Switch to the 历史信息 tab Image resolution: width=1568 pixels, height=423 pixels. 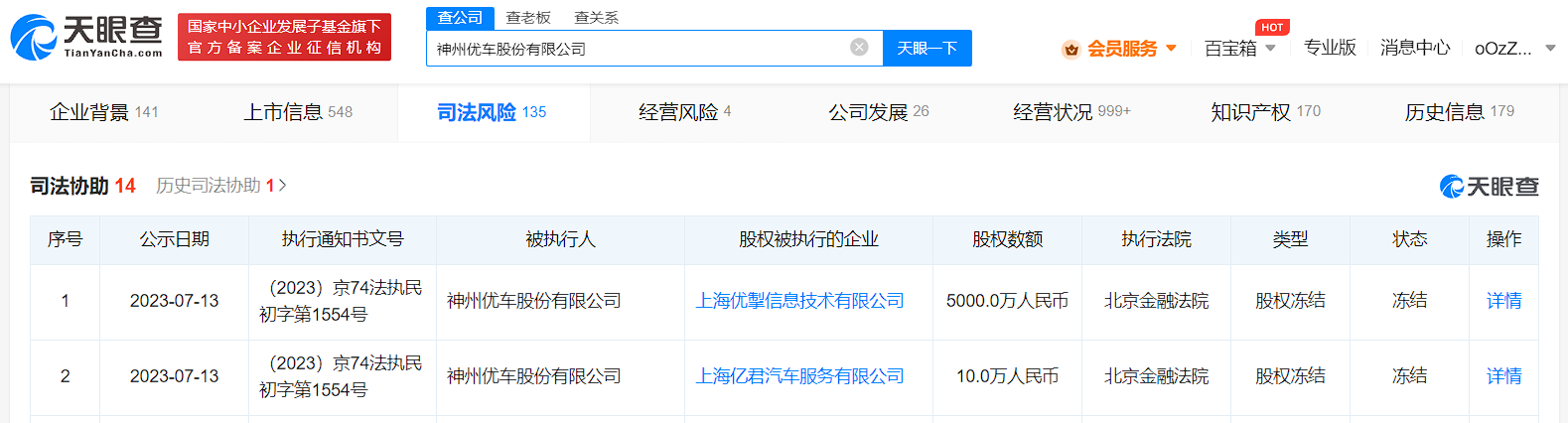(1459, 112)
